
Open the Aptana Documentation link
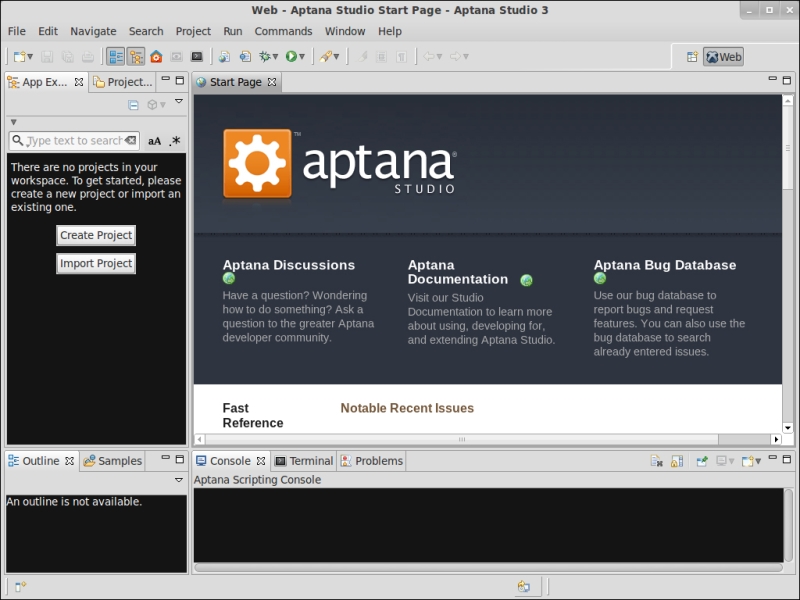coord(458,272)
